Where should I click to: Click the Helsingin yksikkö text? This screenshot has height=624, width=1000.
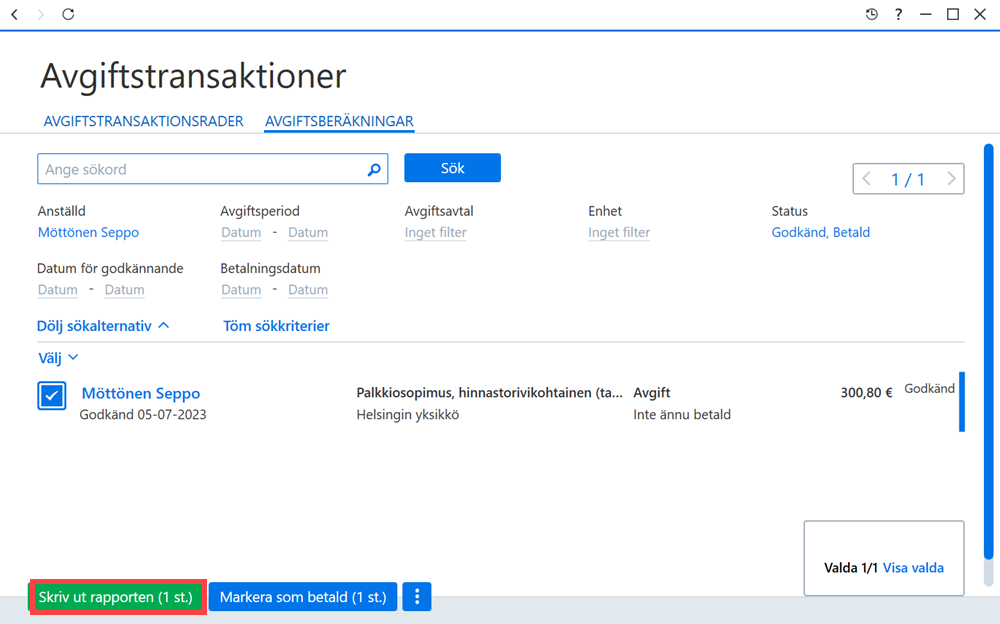(x=408, y=415)
